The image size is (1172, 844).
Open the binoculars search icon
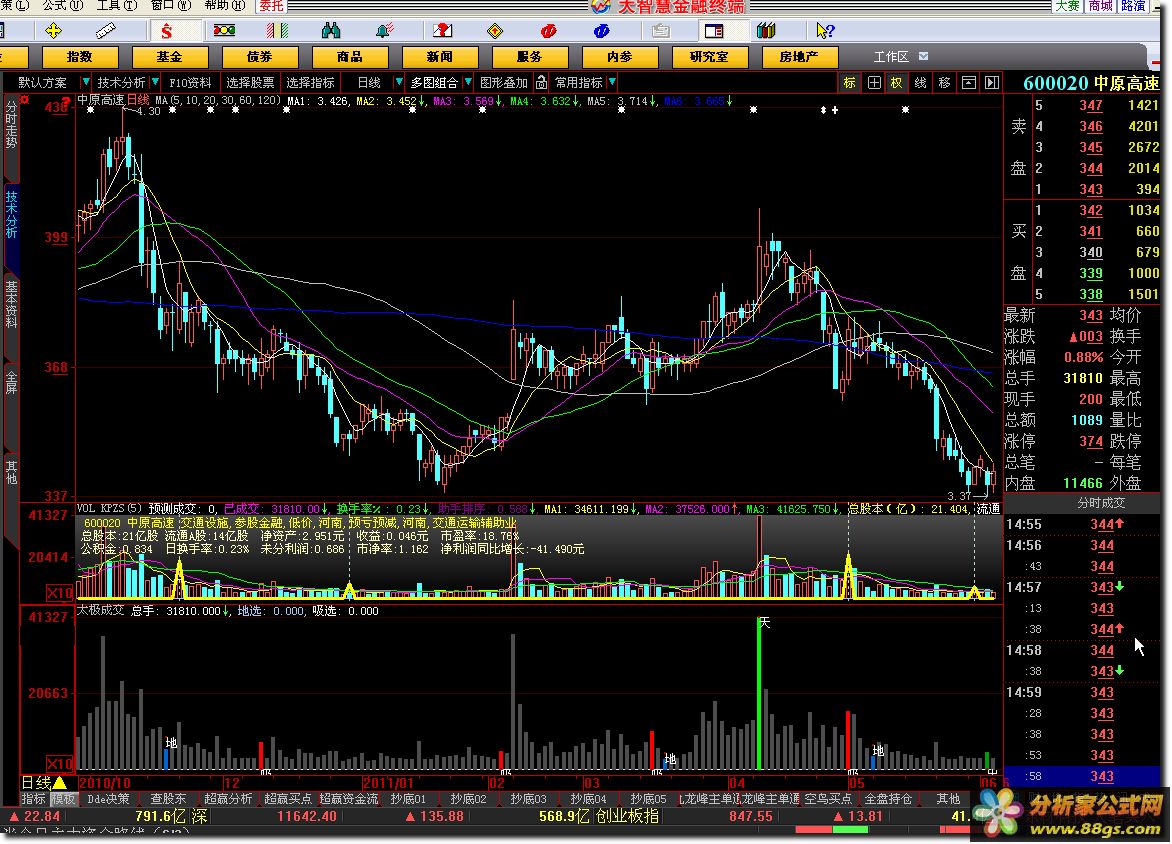[x=331, y=31]
